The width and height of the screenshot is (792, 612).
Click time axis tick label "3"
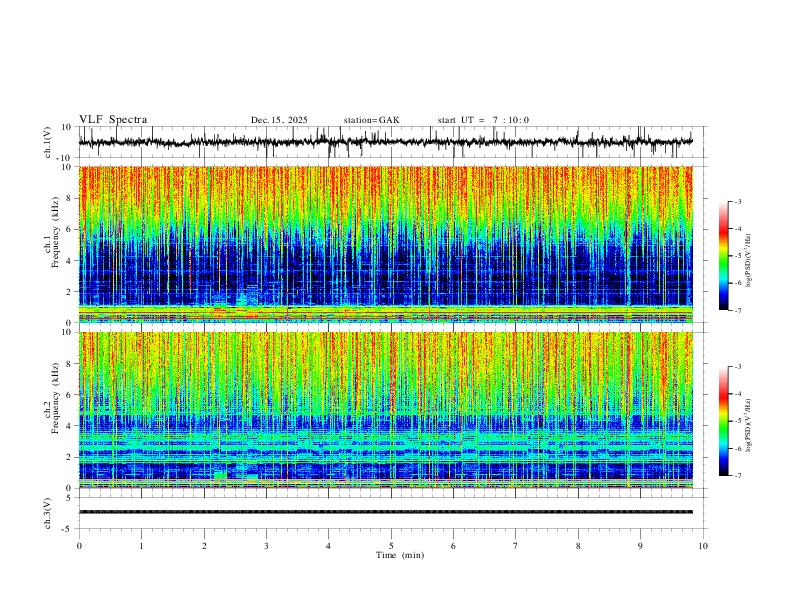[x=266, y=546]
